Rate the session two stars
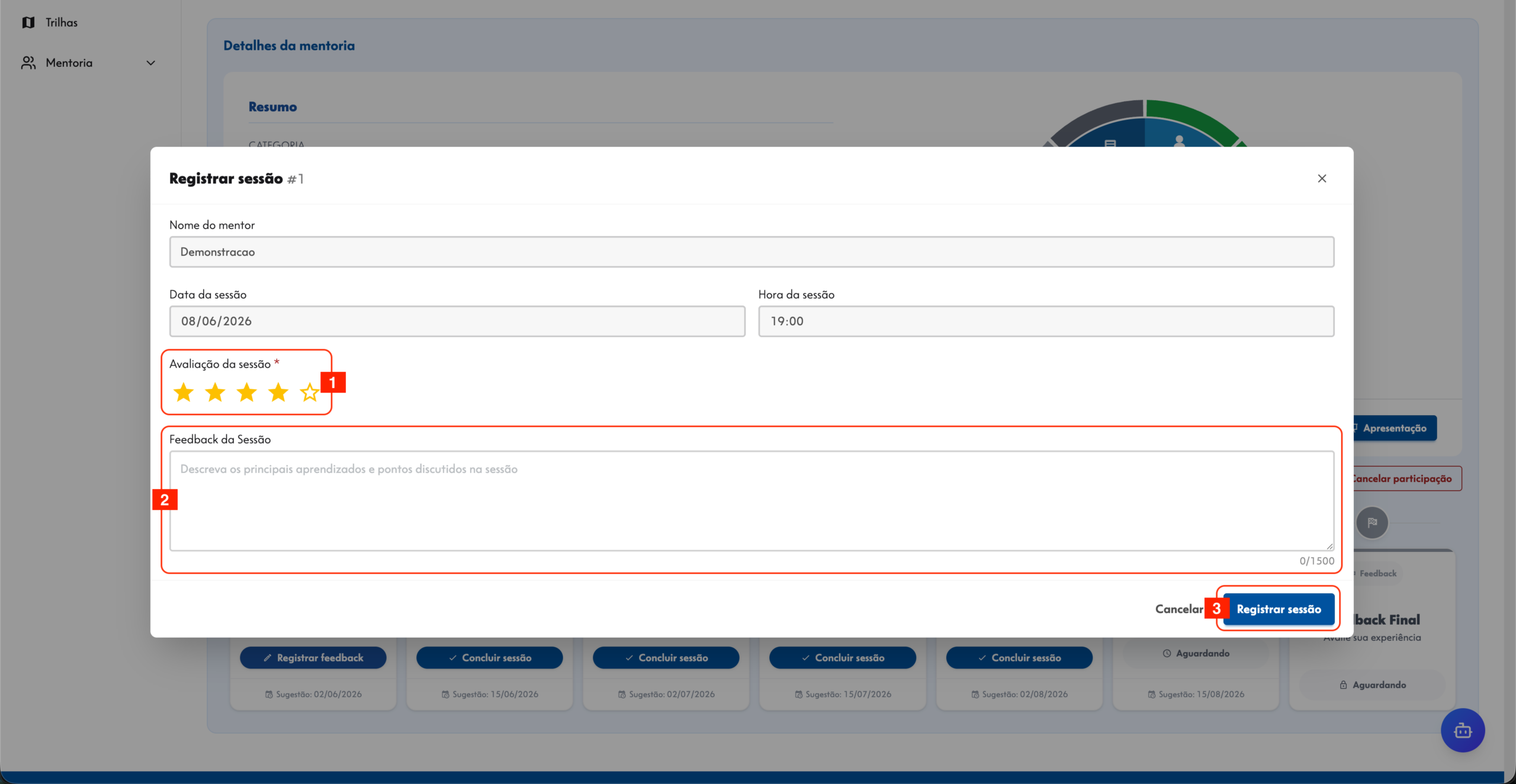1516x784 pixels. [x=215, y=392]
